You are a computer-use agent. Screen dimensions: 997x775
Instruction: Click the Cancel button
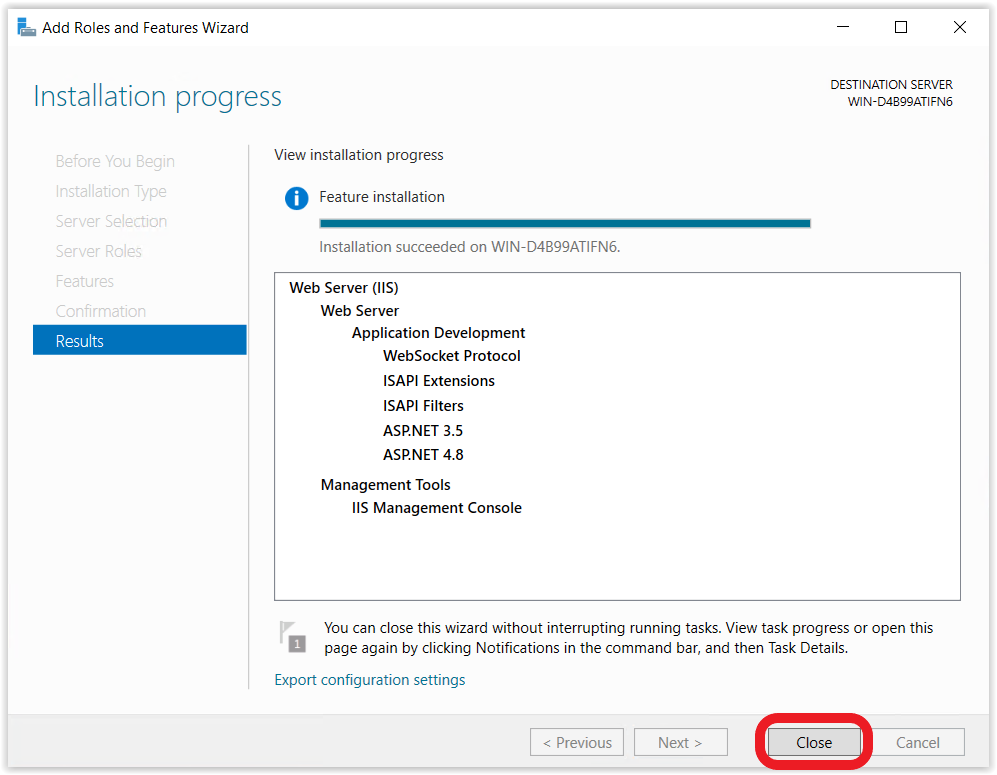(x=918, y=742)
